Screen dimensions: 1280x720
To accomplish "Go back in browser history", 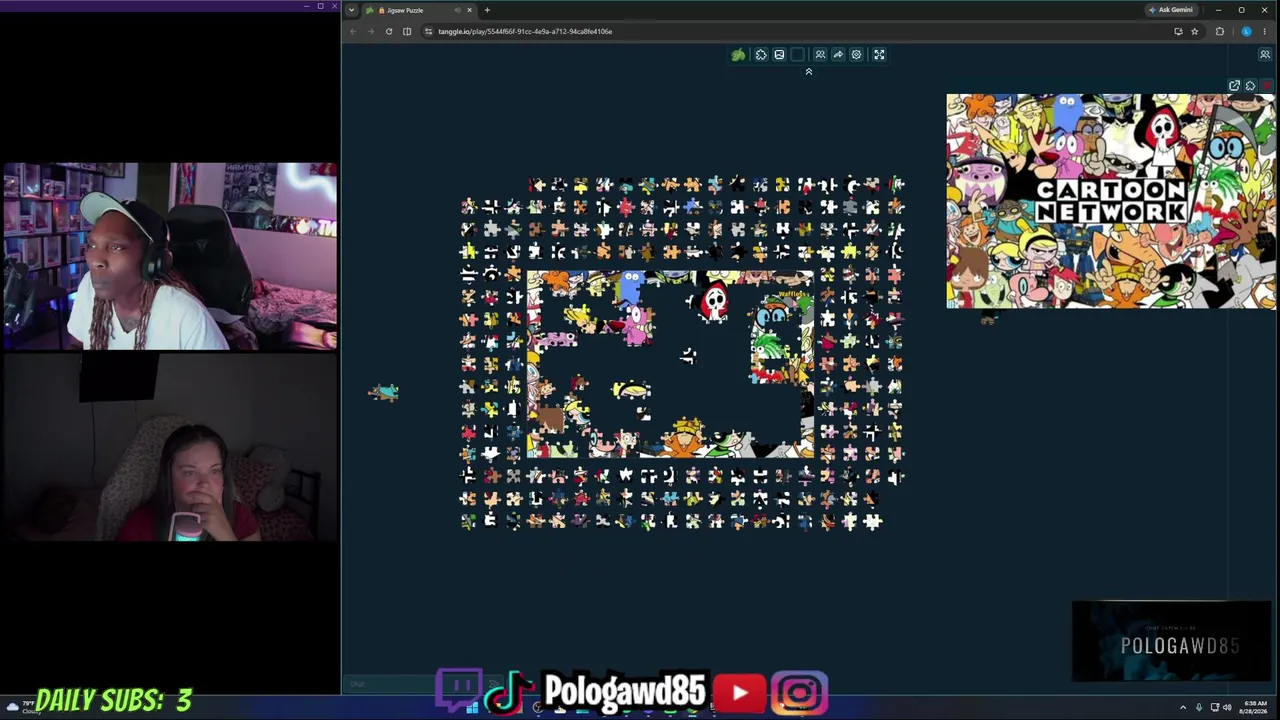I will tap(353, 31).
